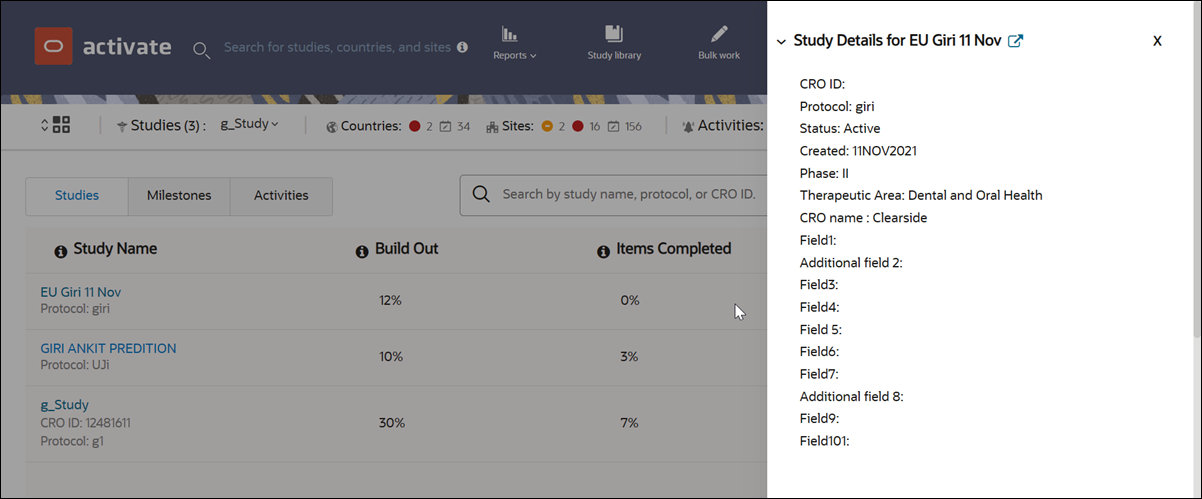
Task: Click the 30% Build Out value
Action: tap(391, 423)
